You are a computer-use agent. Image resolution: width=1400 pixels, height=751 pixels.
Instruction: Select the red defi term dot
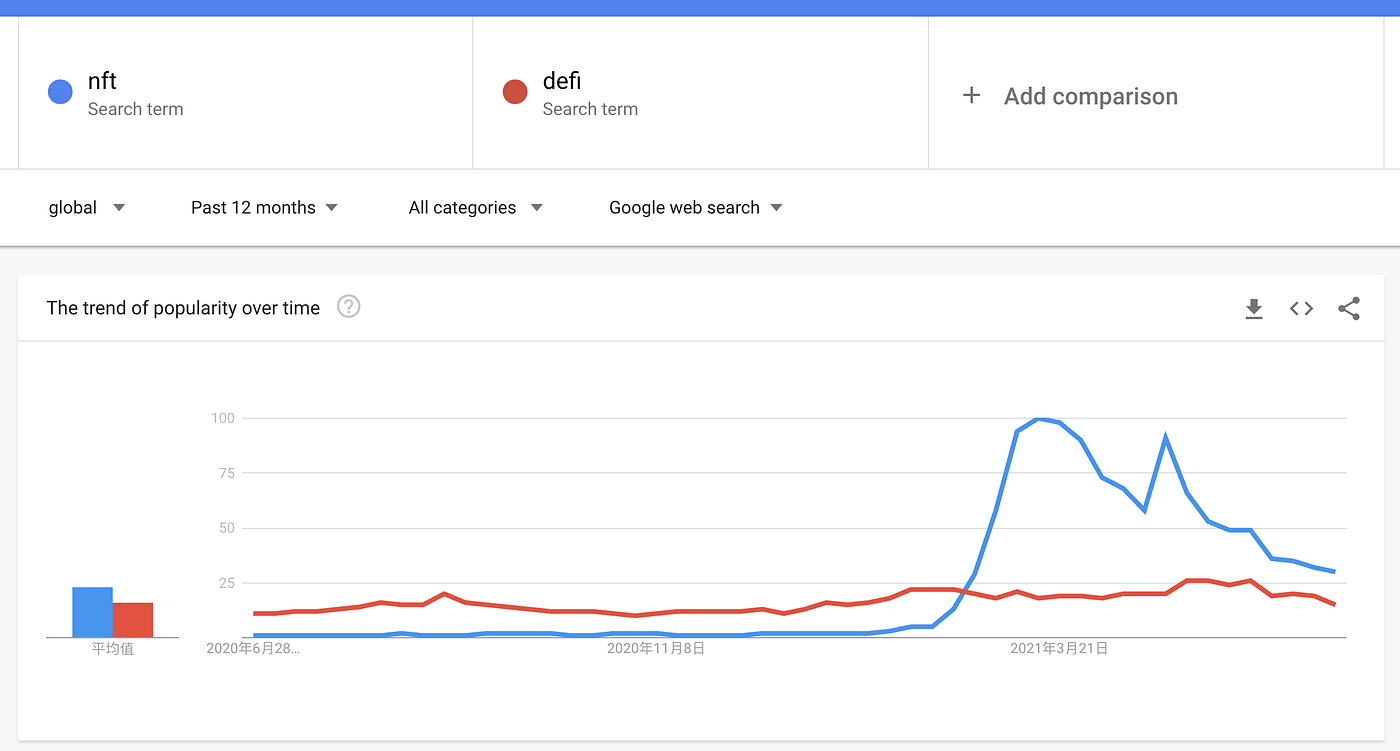(515, 93)
